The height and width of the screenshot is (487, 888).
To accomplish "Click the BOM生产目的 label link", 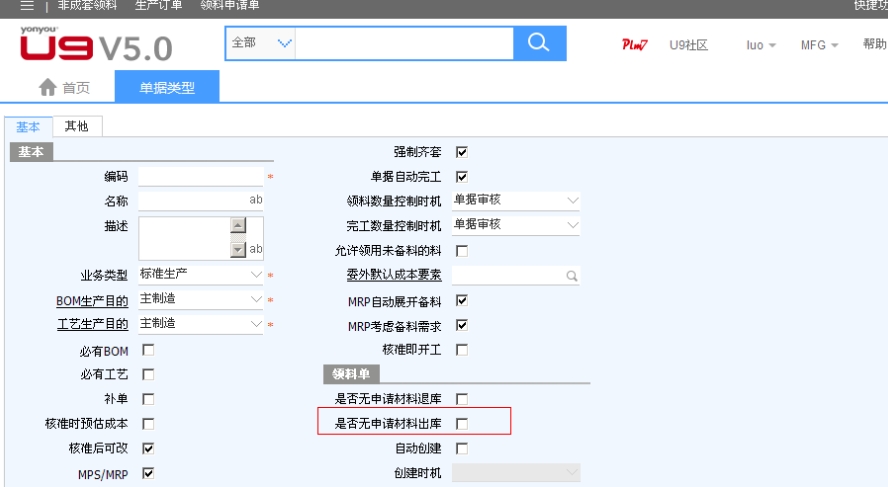I will [92, 301].
